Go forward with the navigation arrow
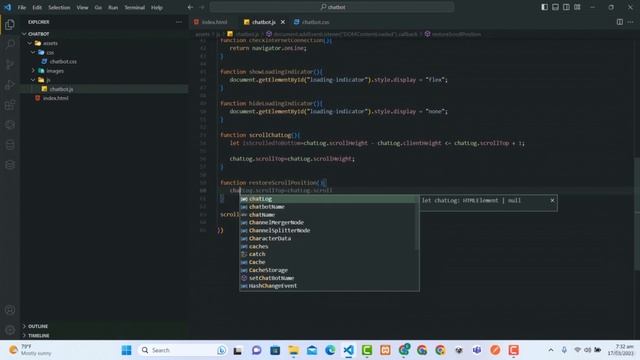640x360 pixels. (202, 7)
